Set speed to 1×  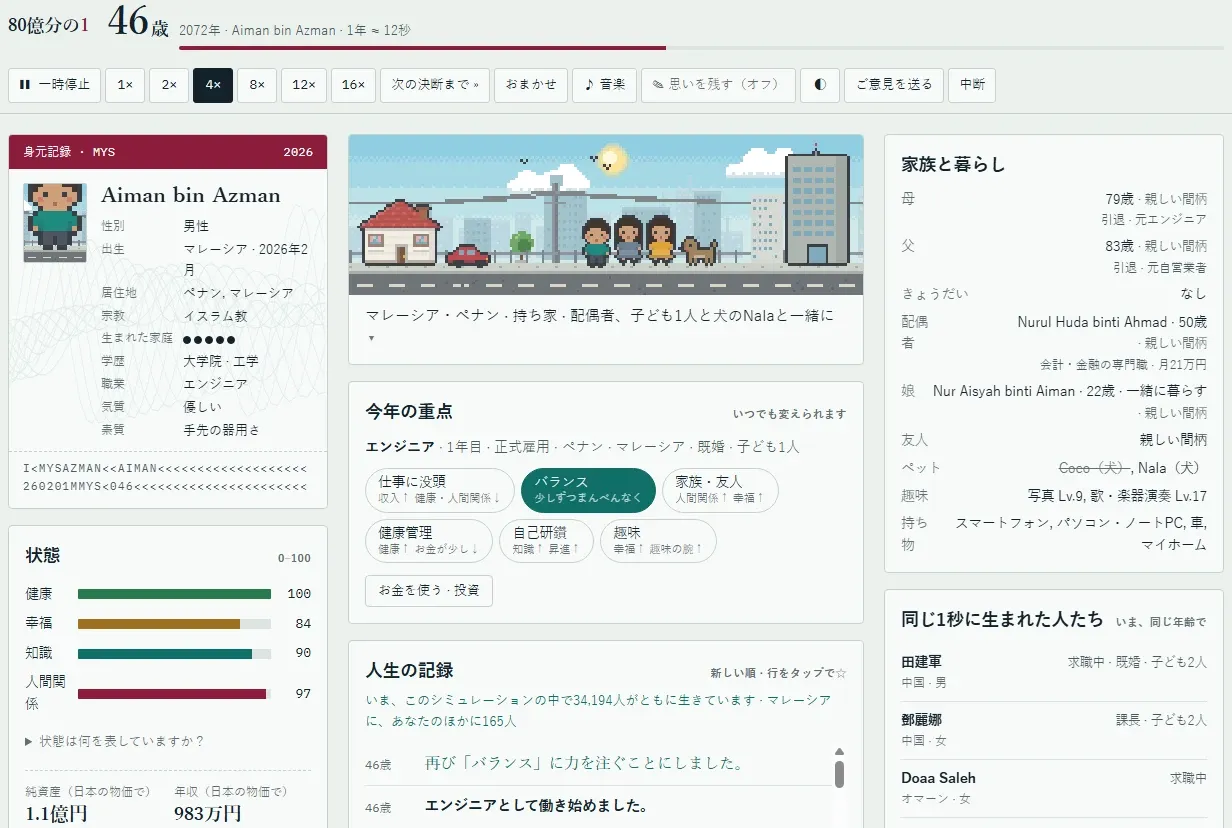125,85
